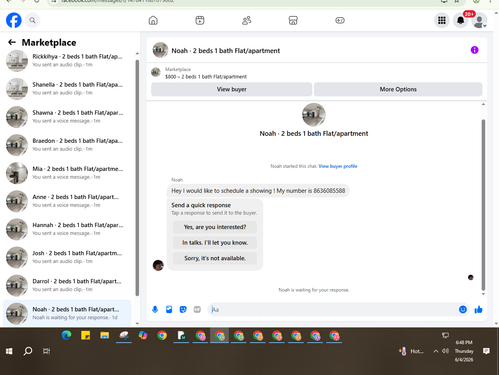Open Braedon's 2 beds conversation
The height and width of the screenshot is (375, 499).
68,145
